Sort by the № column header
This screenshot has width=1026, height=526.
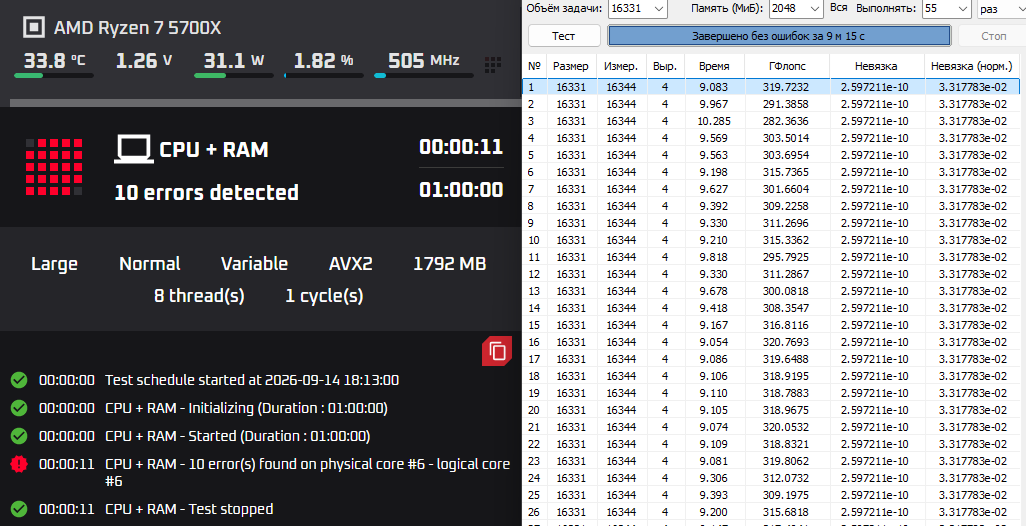(534, 66)
